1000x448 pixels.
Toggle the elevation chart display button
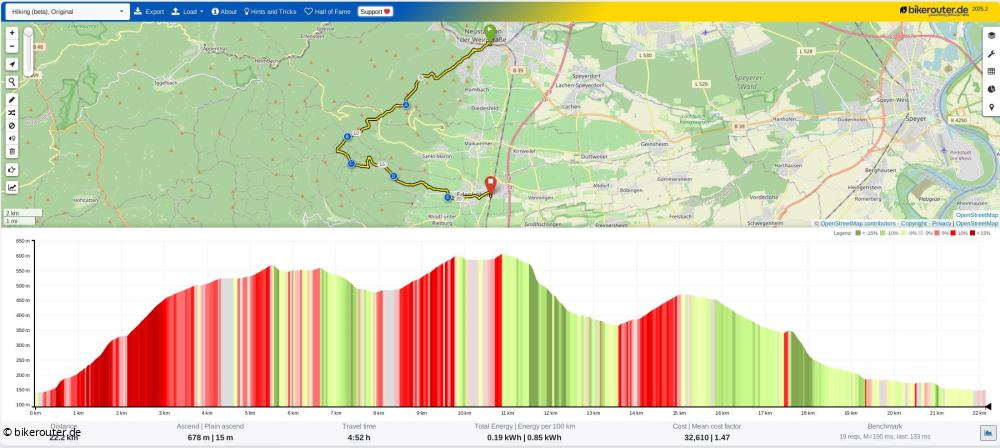point(12,187)
